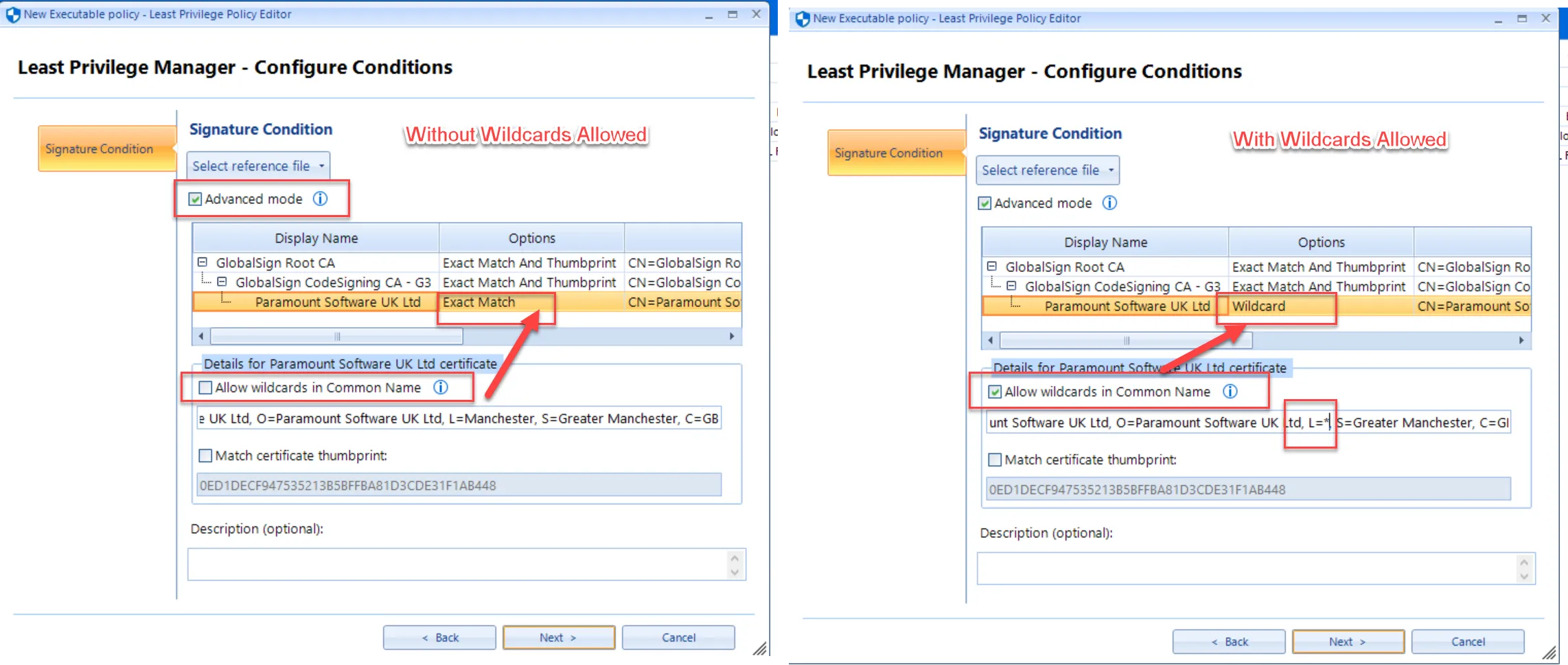Viewport: 1568px width, 665px height.
Task: Enable the unchecked Allow wildcards in Common Name
Action: [205, 387]
